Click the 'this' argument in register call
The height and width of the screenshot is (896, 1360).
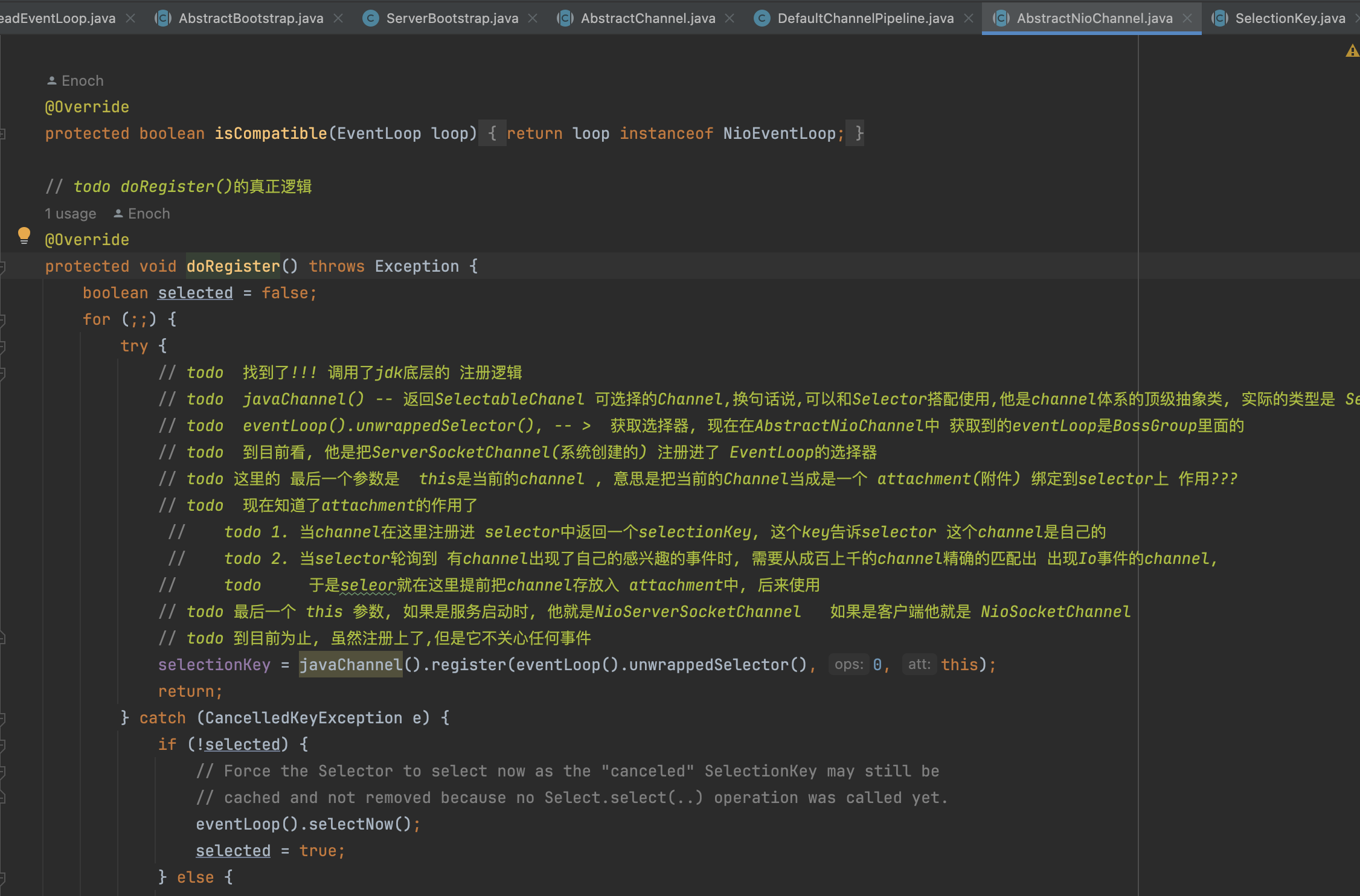[959, 665]
